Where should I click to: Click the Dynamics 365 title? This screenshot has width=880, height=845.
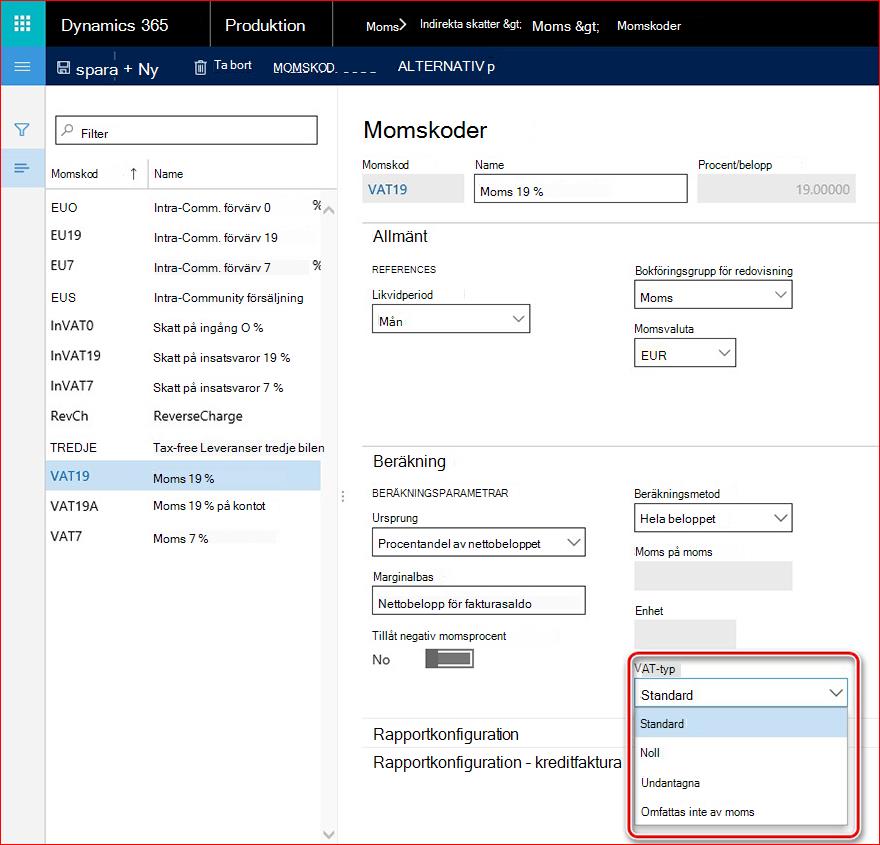[114, 25]
